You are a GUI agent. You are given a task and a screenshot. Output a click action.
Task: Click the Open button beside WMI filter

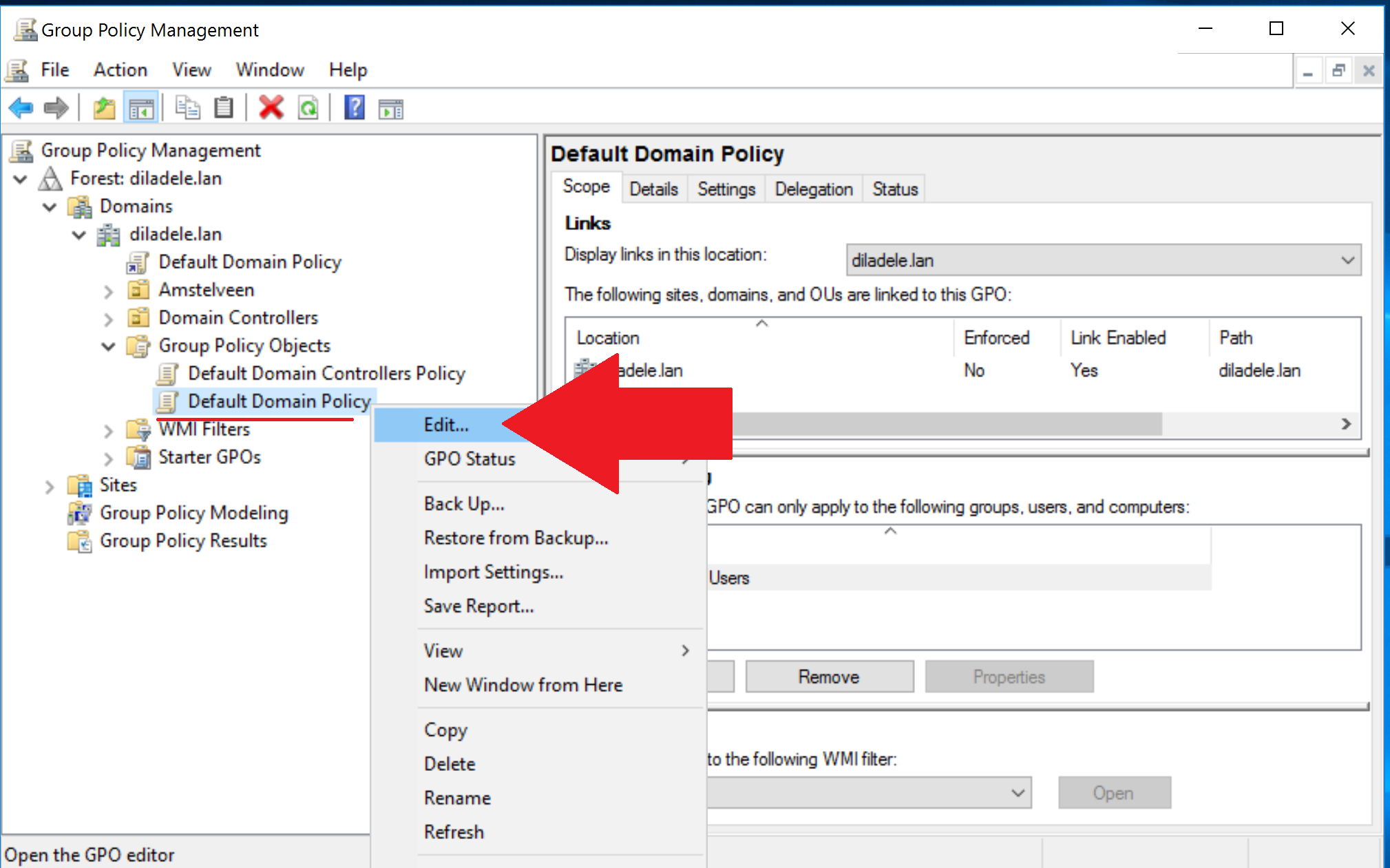pos(1113,794)
